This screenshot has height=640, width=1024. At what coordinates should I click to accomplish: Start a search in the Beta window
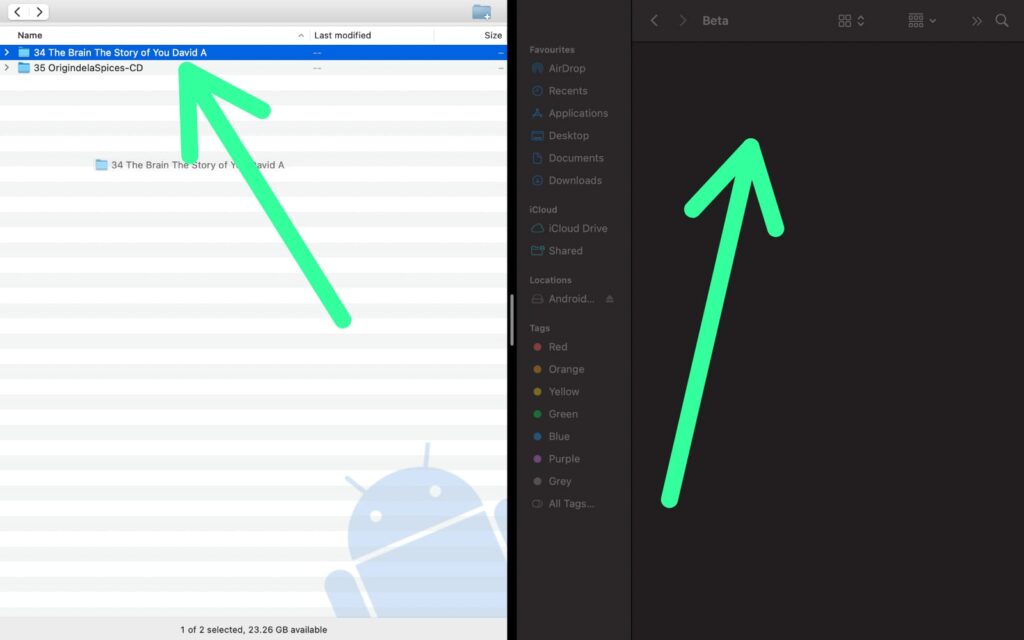(x=1003, y=20)
